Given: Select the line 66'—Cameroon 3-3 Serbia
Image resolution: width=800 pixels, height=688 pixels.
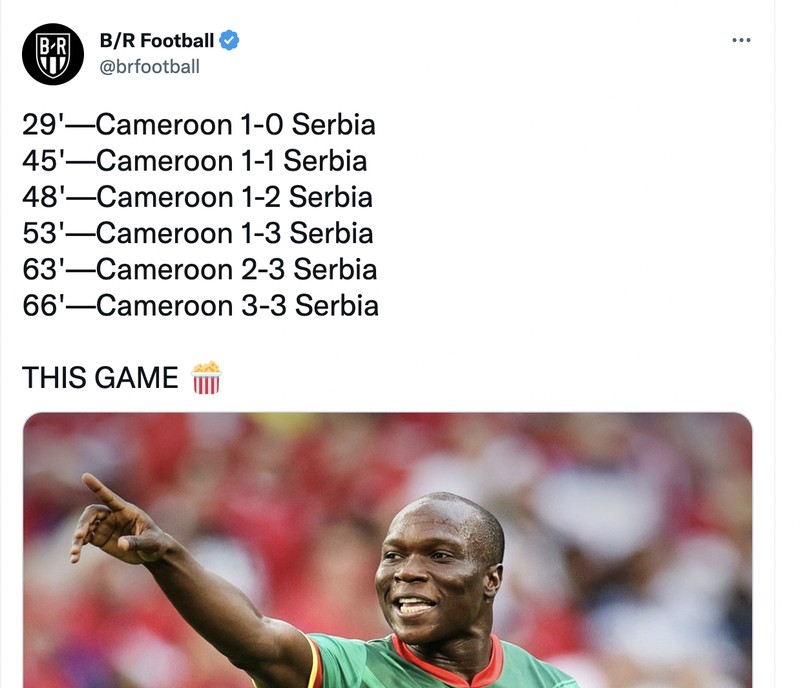Looking at the screenshot, I should (x=200, y=306).
